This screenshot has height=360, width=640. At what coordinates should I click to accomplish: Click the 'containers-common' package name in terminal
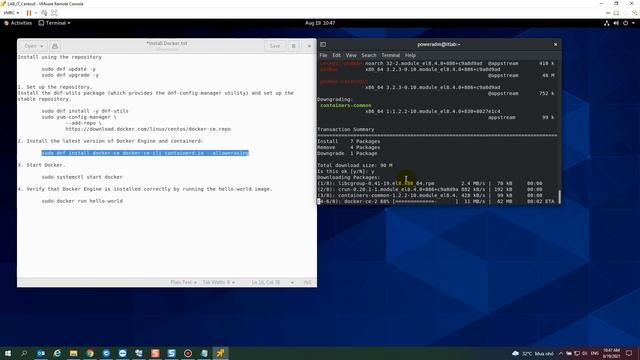(346, 105)
